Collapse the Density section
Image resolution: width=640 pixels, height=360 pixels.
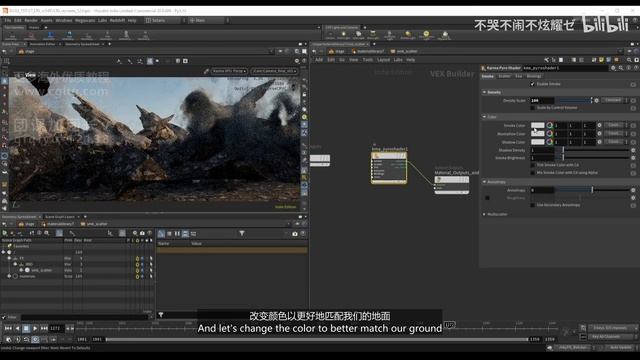[x=484, y=92]
